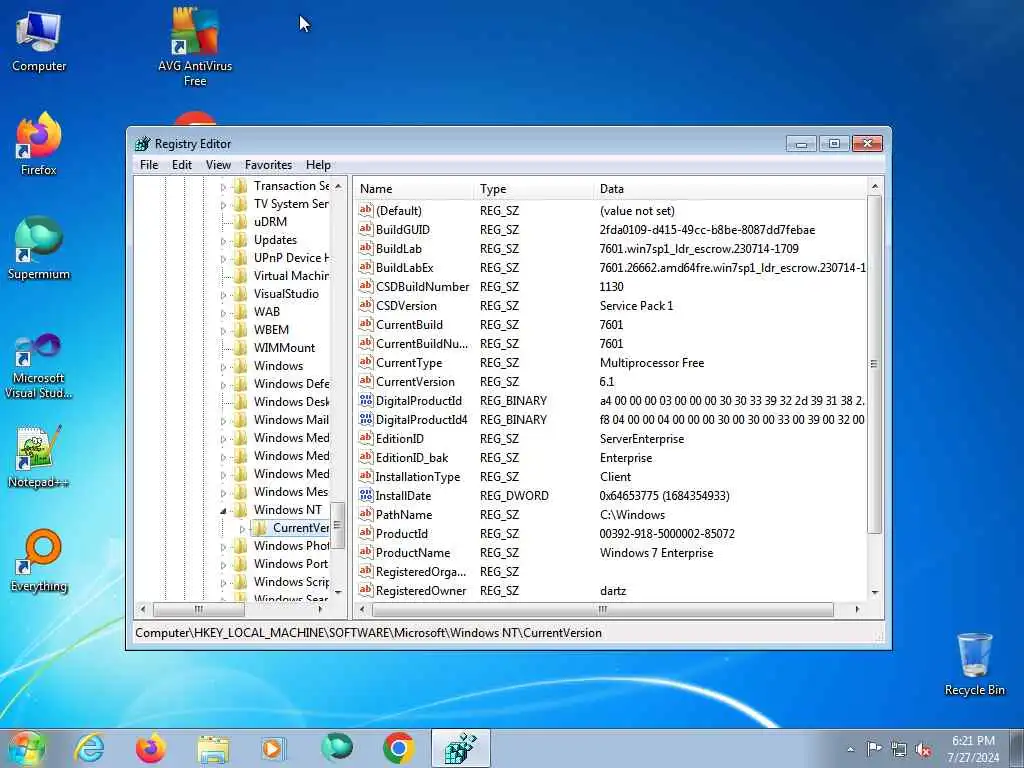
Task: Expand the VisualStudio tree node
Action: pyautogui.click(x=223, y=295)
